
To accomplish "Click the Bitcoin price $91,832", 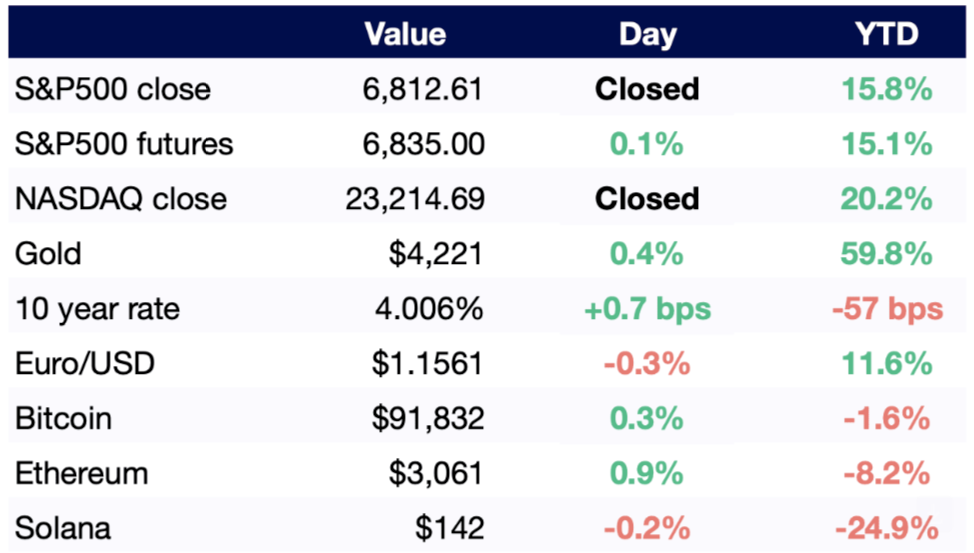I will click(428, 417).
